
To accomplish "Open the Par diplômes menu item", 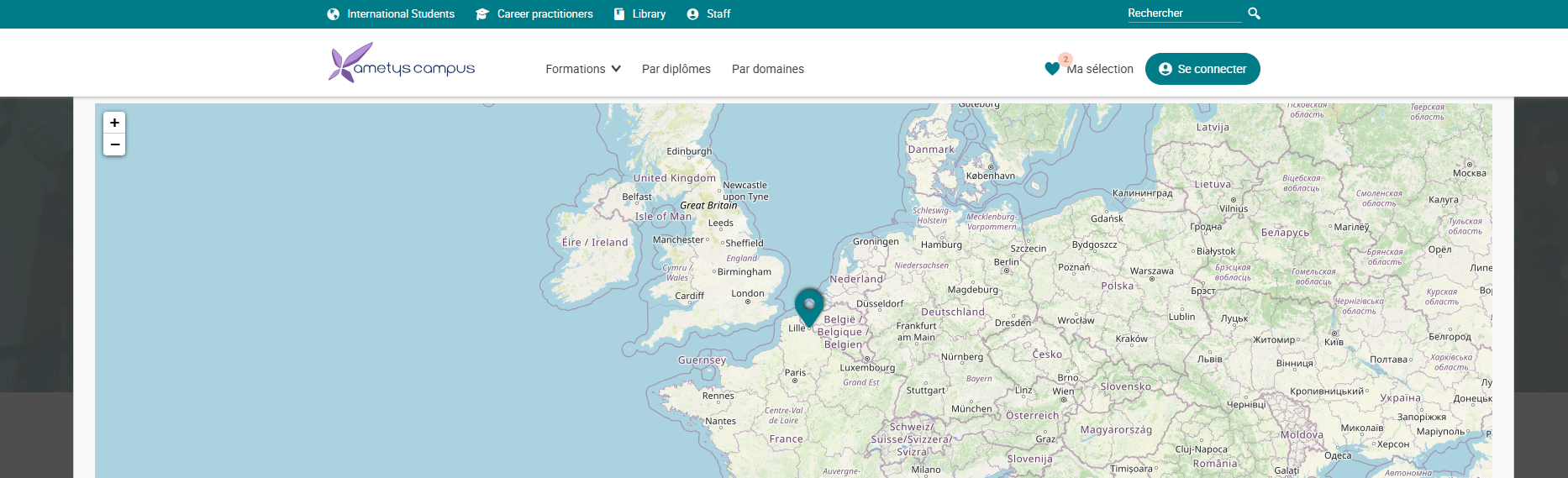I will tap(676, 69).
